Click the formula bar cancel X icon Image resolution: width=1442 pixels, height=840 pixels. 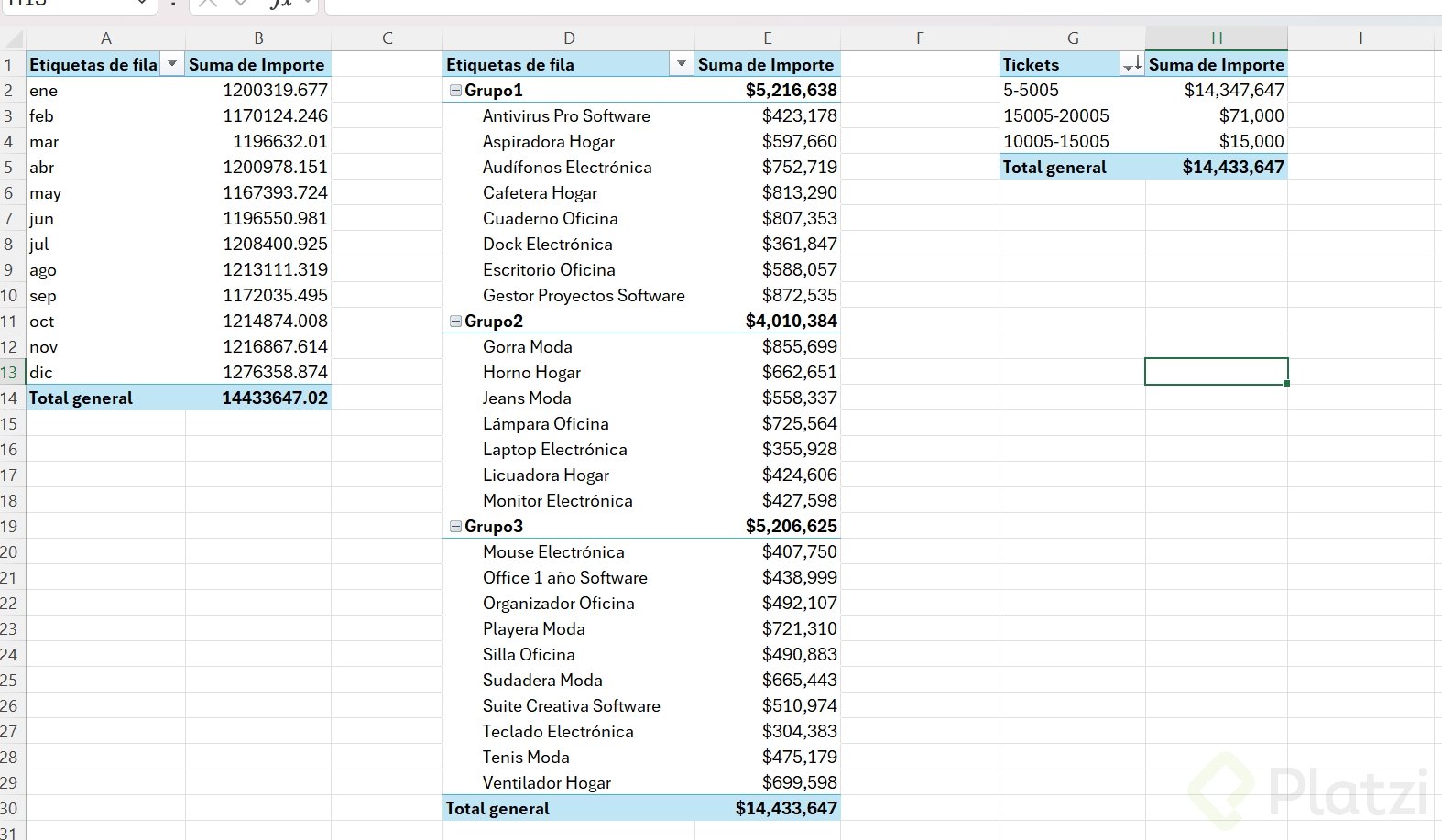pos(208,4)
